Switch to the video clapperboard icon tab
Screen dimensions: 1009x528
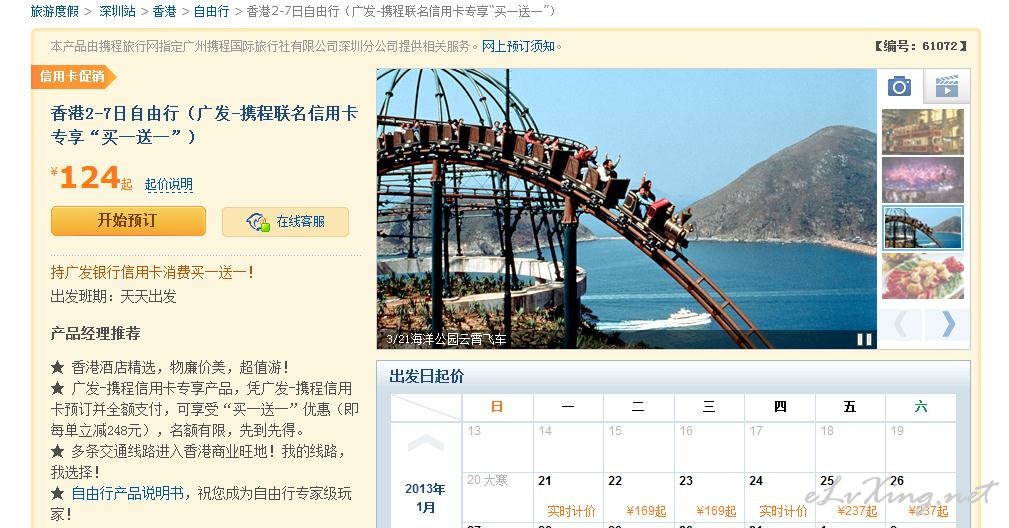tap(946, 86)
